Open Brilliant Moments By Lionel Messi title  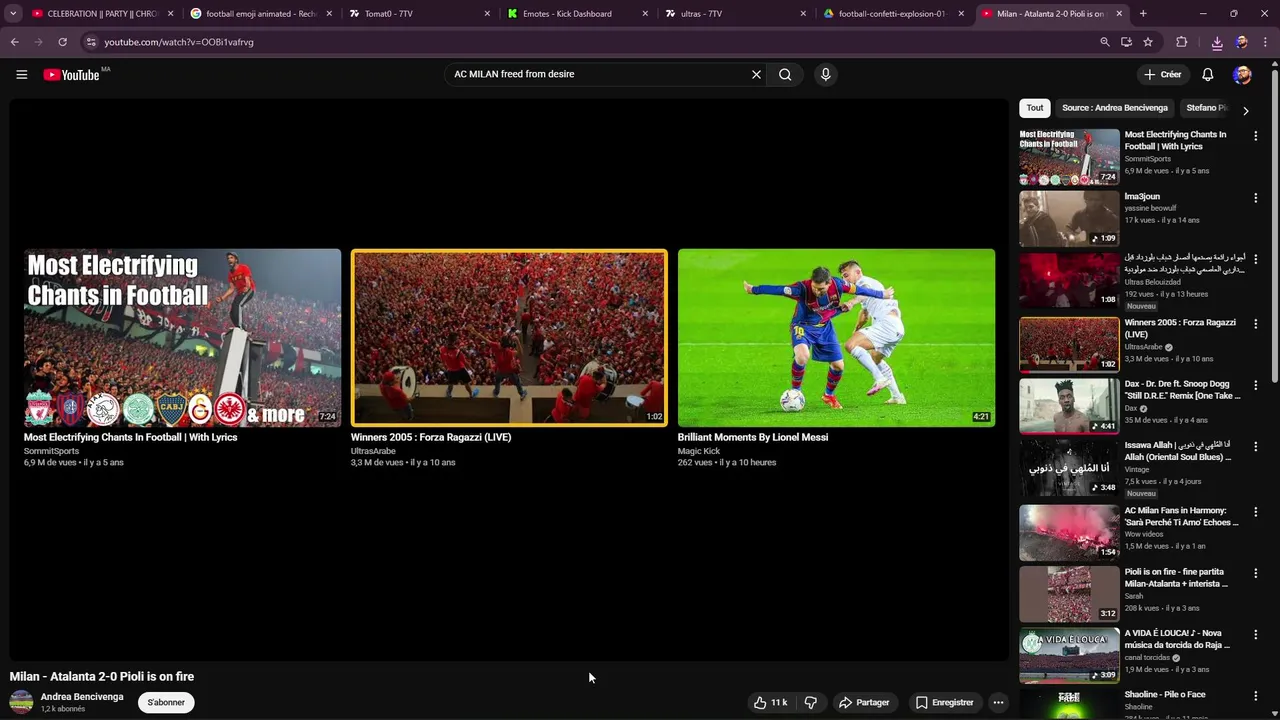(753, 437)
